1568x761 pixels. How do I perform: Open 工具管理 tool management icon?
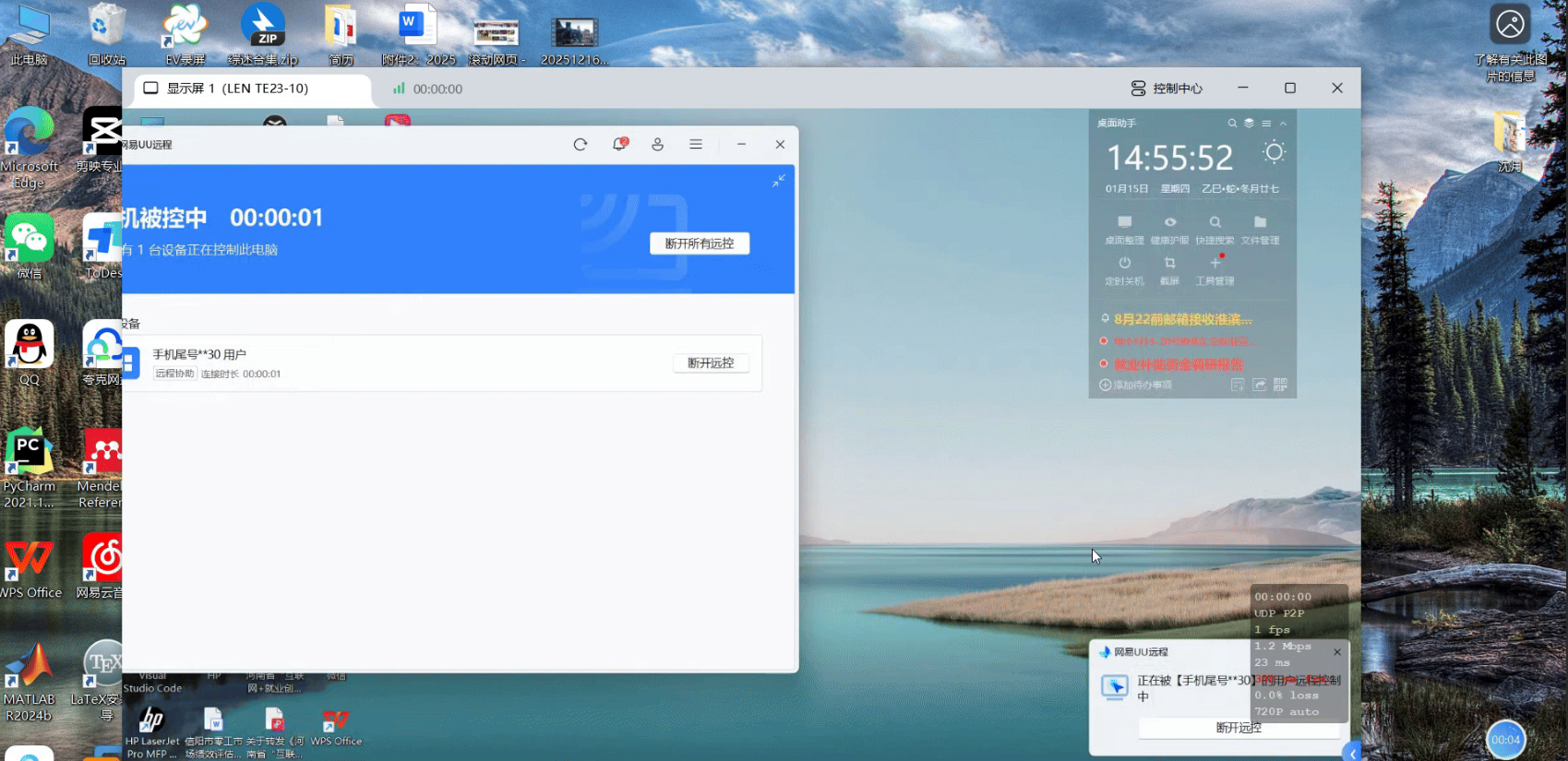(1215, 264)
